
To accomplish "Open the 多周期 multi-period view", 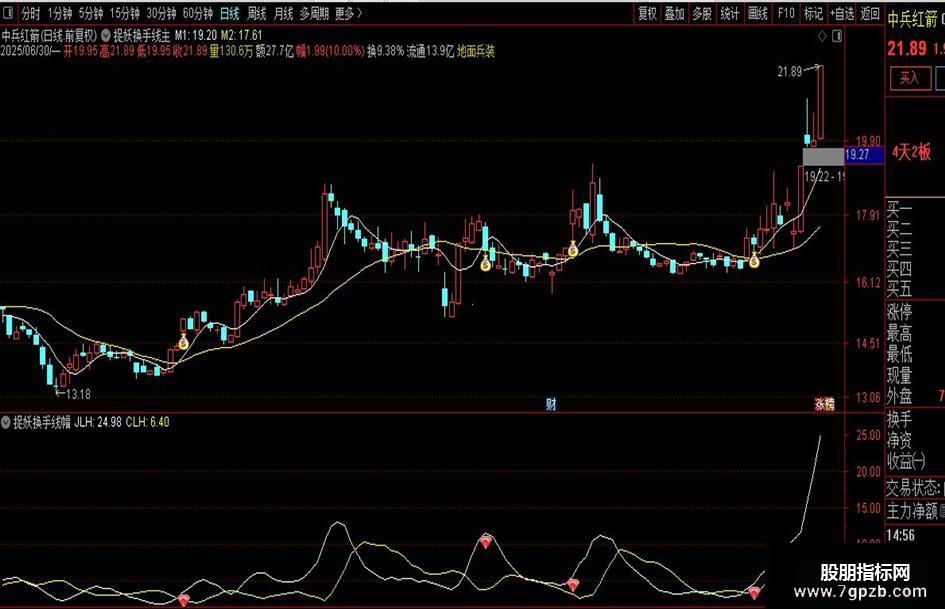I will pyautogui.click(x=314, y=13).
